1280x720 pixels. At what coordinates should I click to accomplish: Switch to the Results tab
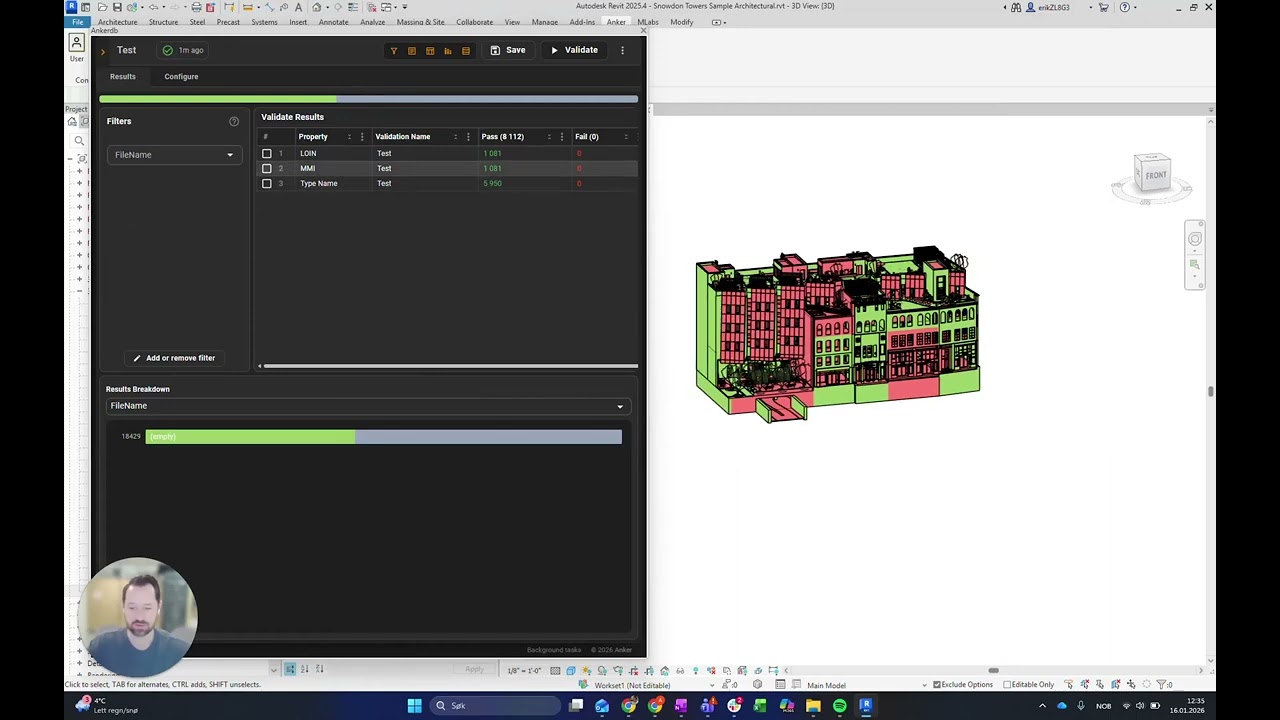click(x=123, y=76)
